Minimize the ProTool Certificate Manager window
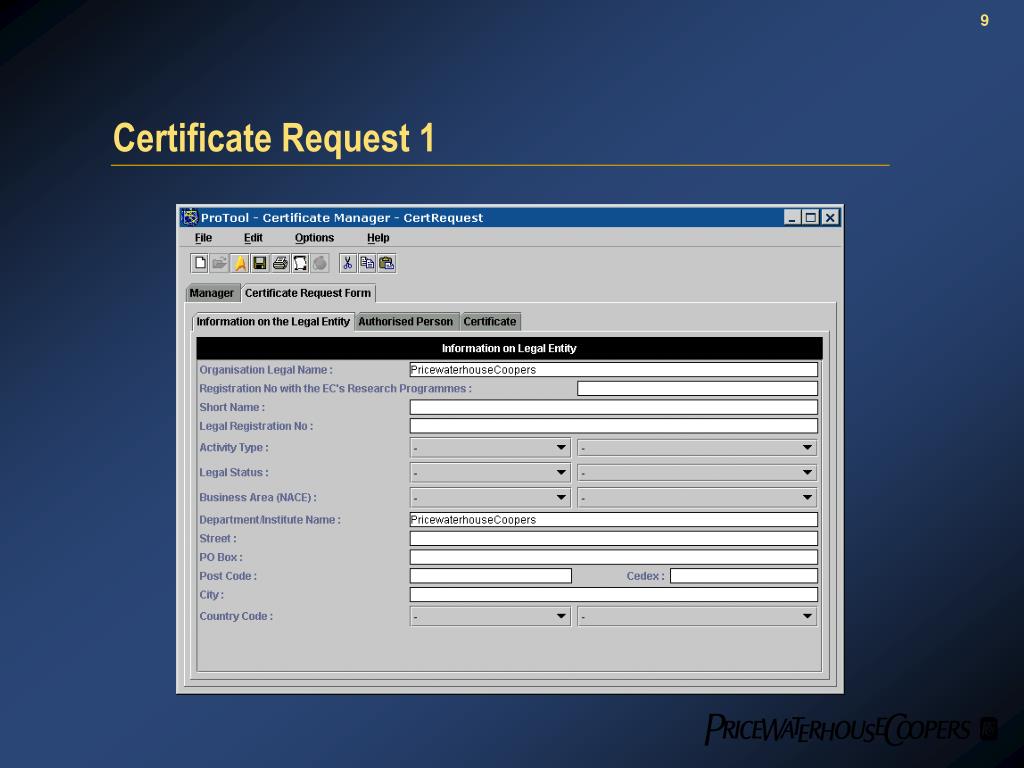Screen dimensions: 1024x768 (792, 217)
